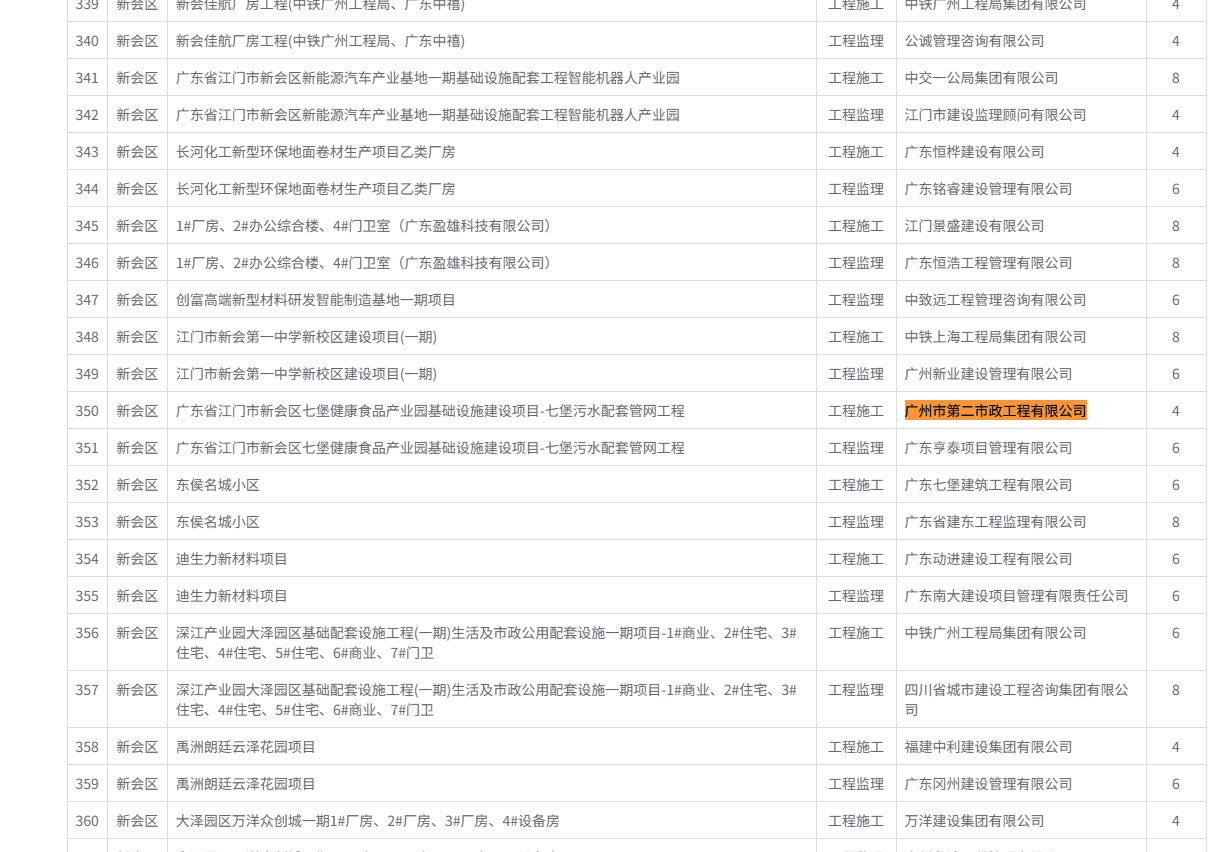
Task: Click row number 350 cell
Action: tap(87, 411)
